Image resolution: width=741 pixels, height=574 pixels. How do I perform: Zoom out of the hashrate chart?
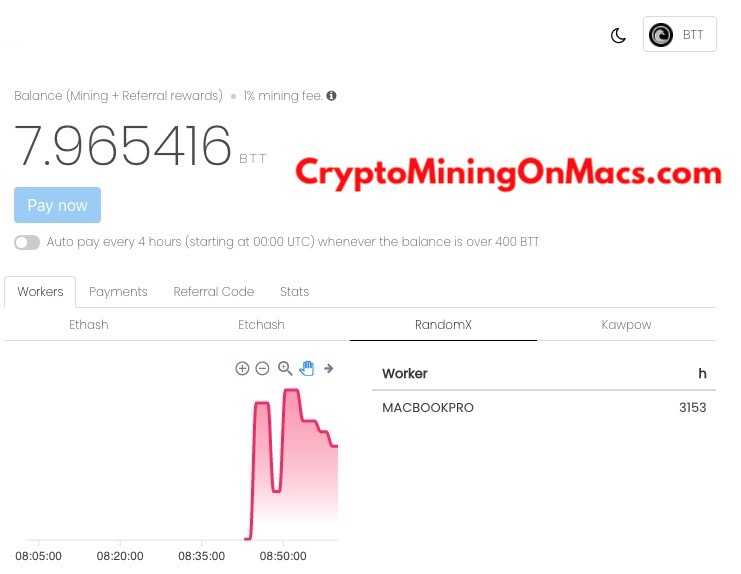point(262,368)
